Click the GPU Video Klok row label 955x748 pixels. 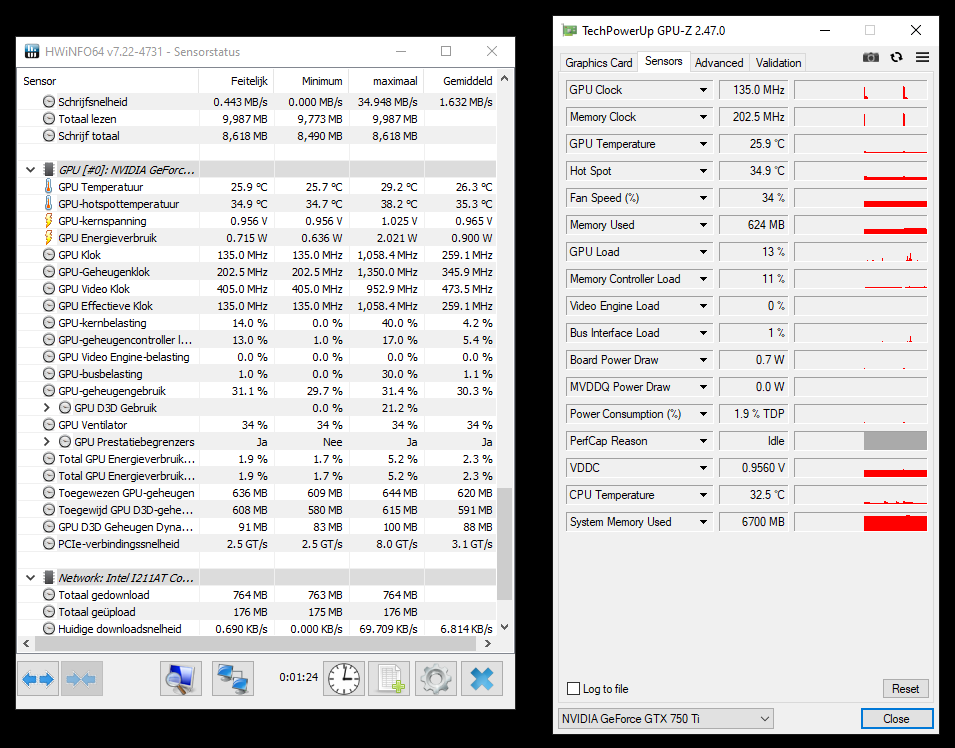(94, 289)
